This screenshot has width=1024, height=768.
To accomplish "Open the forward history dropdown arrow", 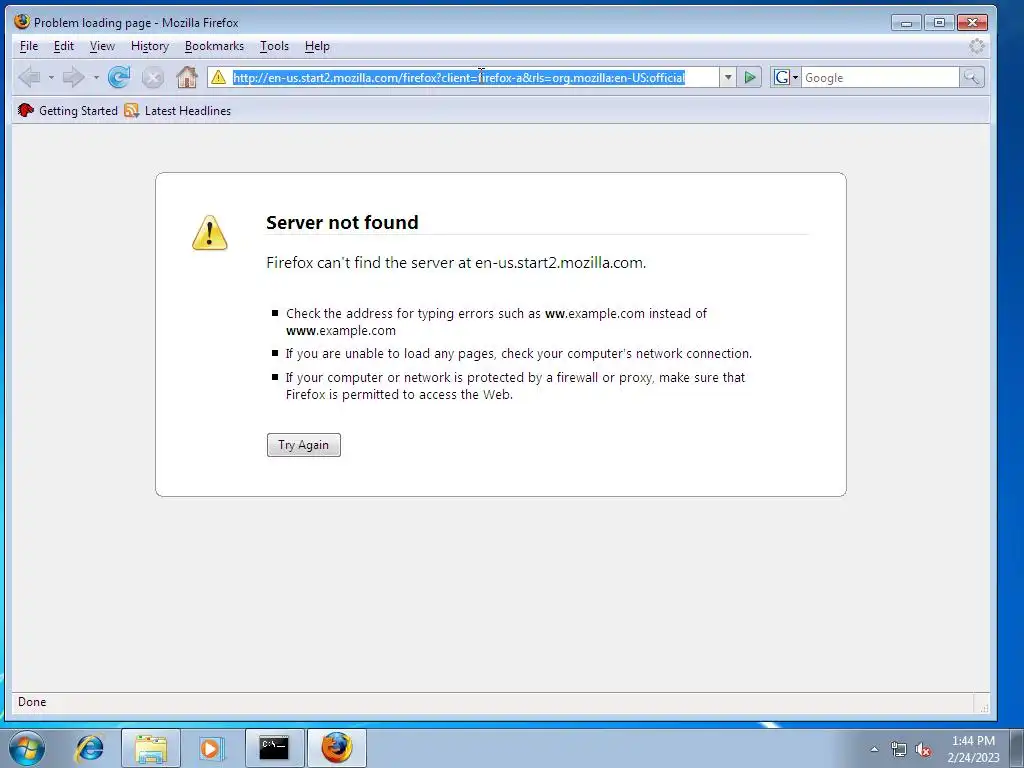I will pyautogui.click(x=96, y=78).
